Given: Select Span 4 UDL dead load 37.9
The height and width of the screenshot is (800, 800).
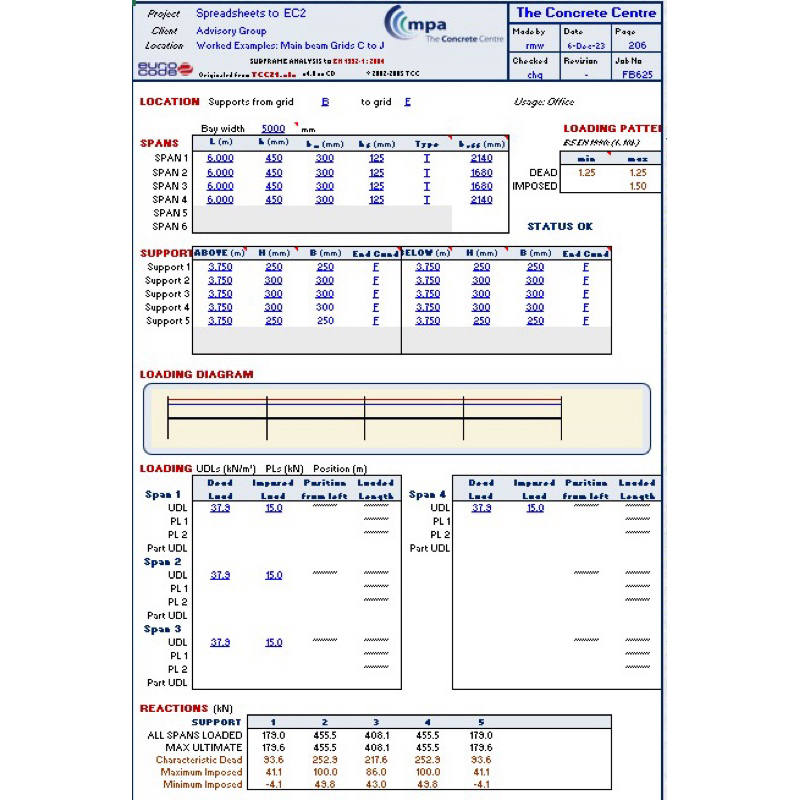Looking at the screenshot, I should tap(481, 508).
